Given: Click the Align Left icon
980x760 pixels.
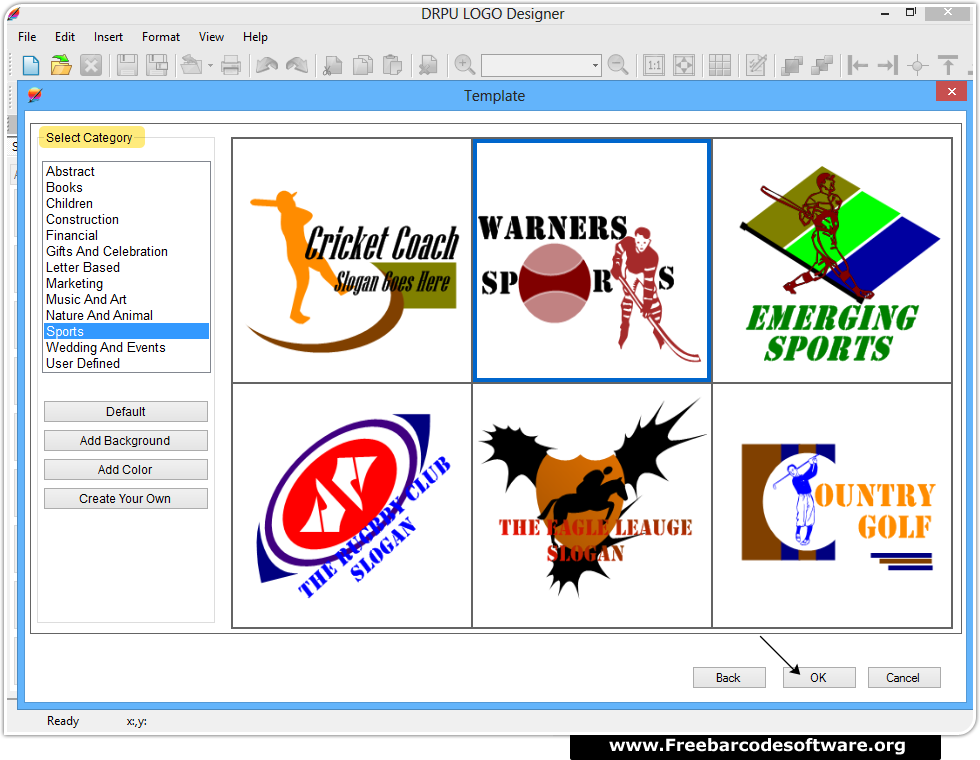Looking at the screenshot, I should [x=858, y=65].
